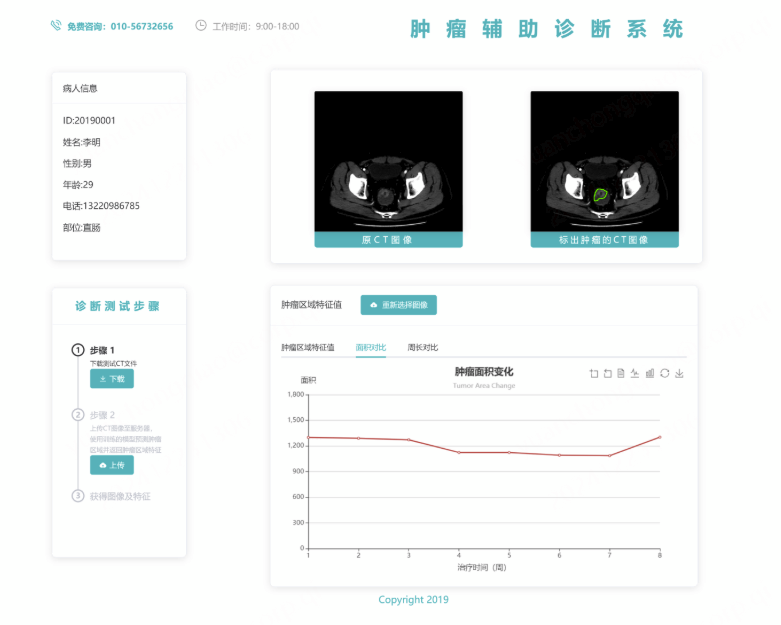Click the week 4 data point on chart
The width and height of the screenshot is (781, 625).
coord(459,452)
